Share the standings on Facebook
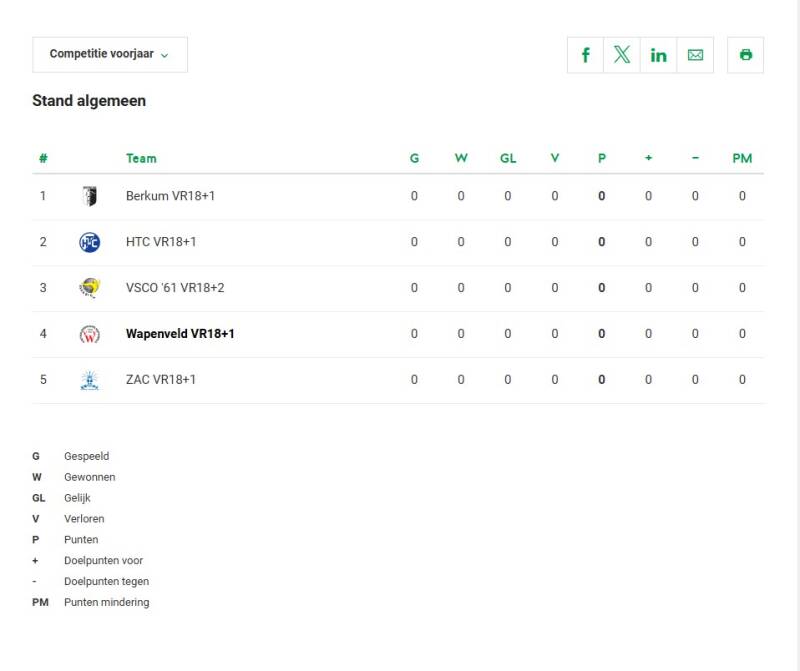Screen dimensions: 800x671 [585, 55]
